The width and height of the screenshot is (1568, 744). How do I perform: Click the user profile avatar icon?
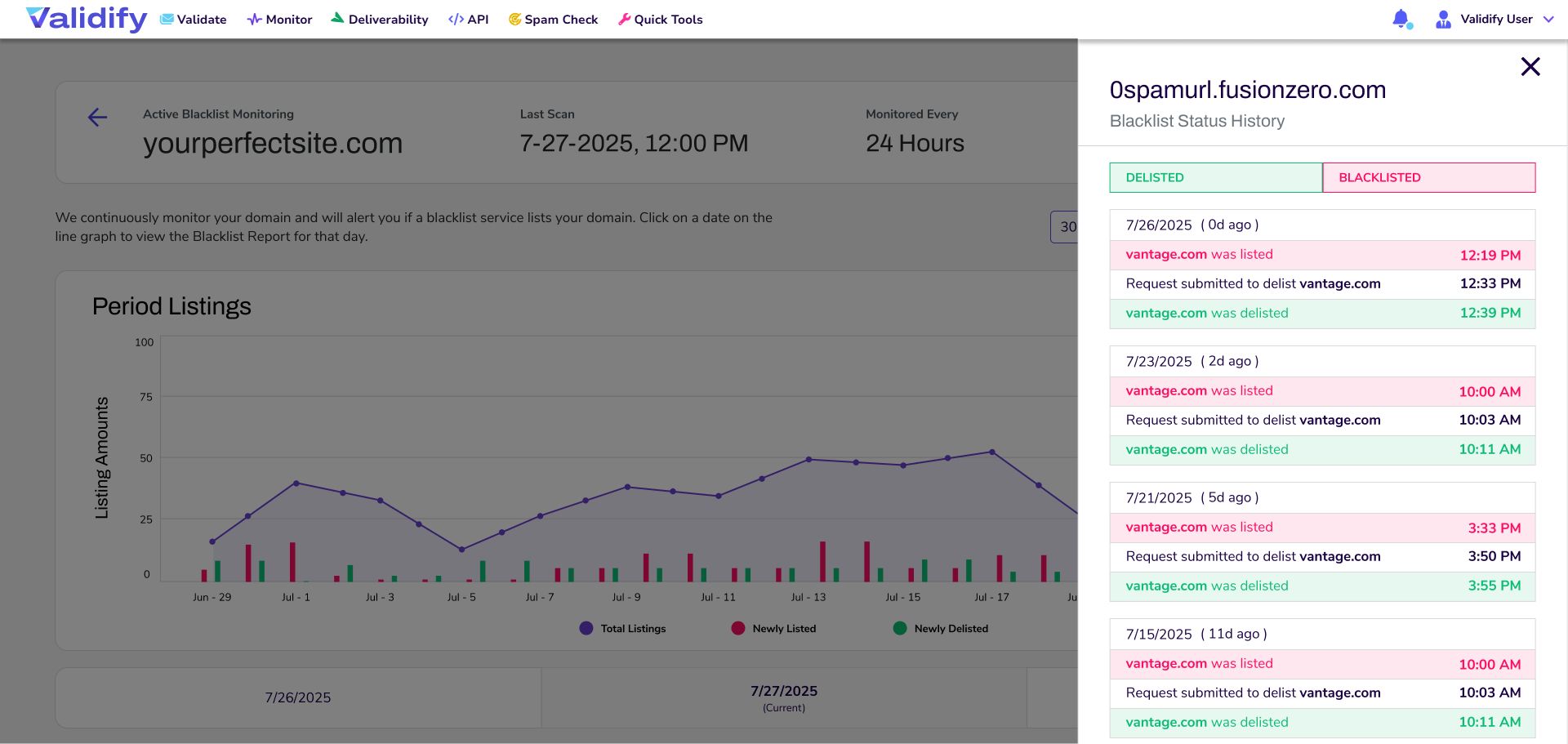(1443, 20)
